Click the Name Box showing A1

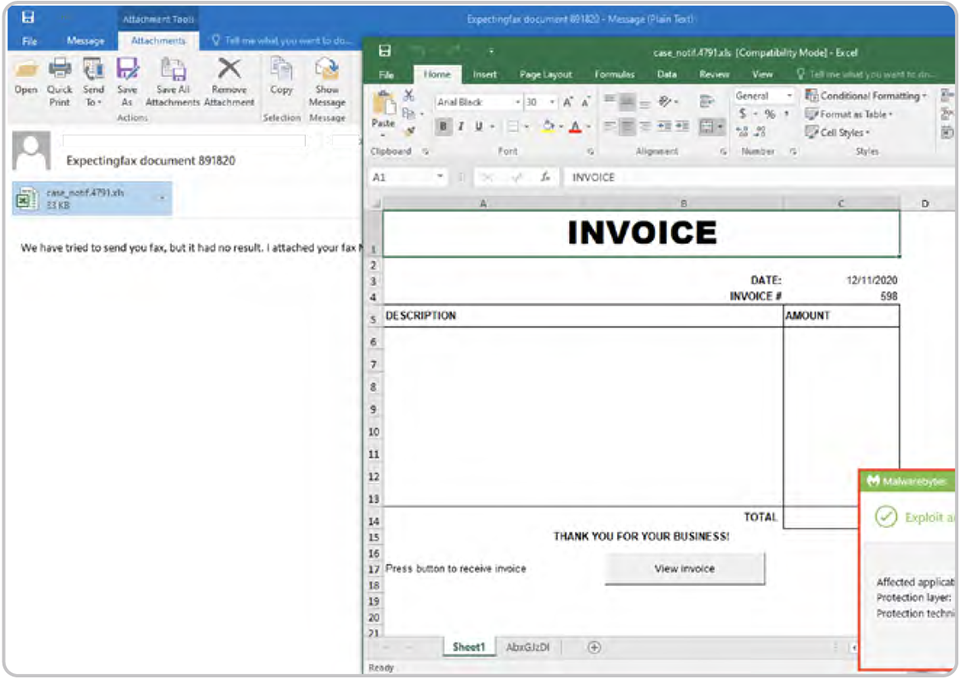[404, 177]
